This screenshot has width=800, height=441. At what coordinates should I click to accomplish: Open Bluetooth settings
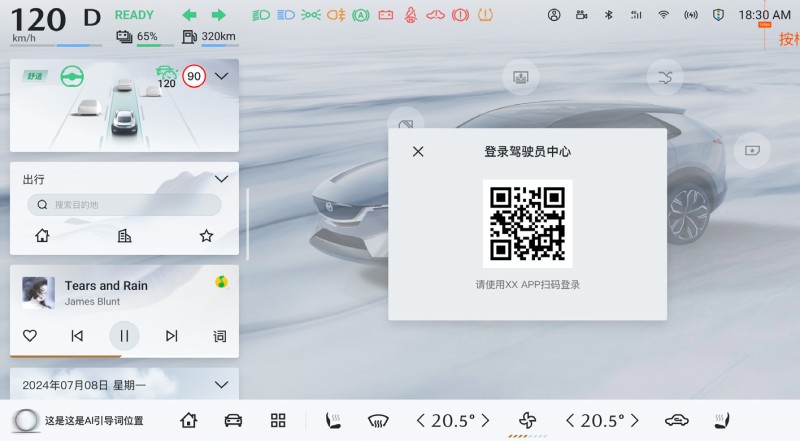coord(608,15)
